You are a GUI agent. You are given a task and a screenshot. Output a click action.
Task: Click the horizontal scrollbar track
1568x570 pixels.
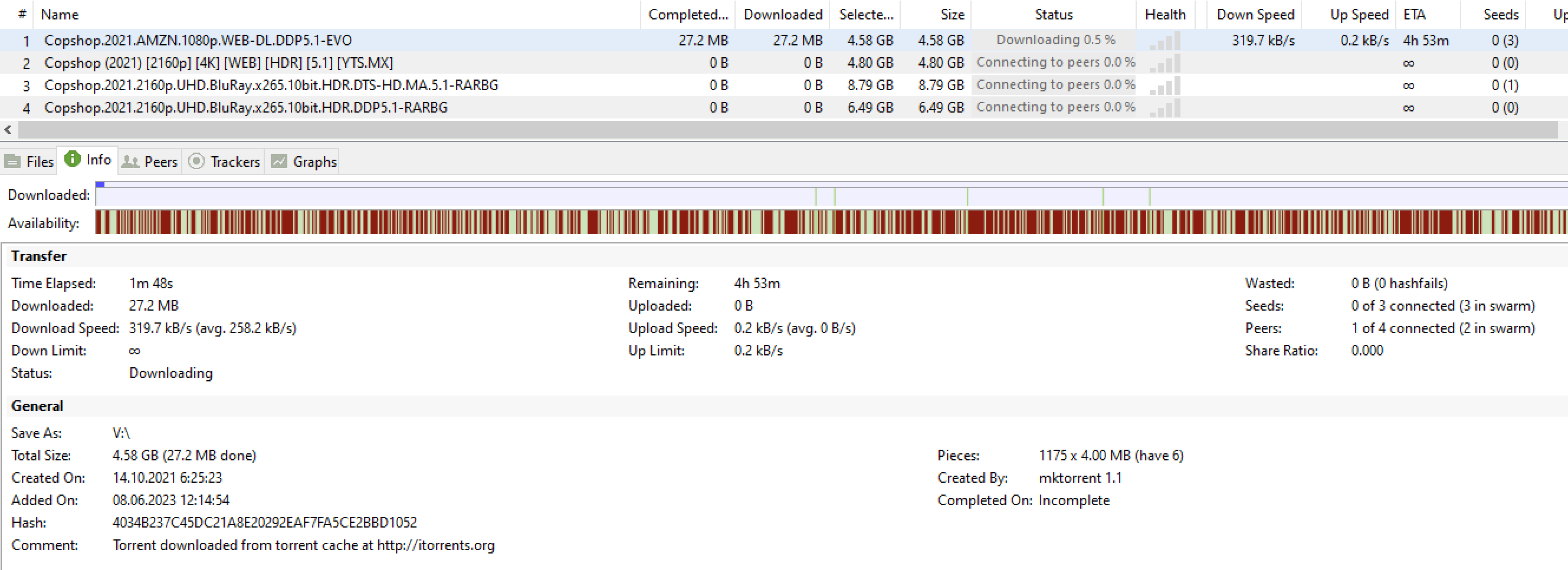(788, 130)
